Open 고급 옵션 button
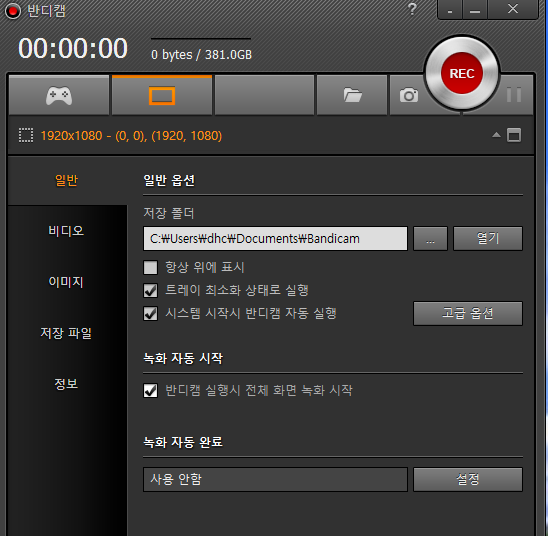 point(468,313)
